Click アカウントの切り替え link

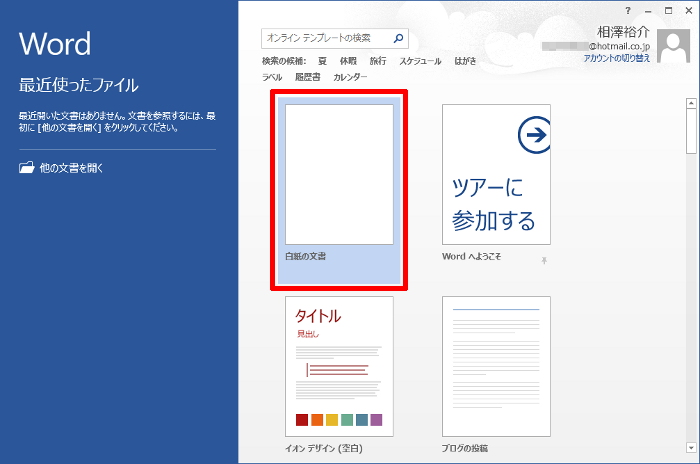click(x=617, y=58)
